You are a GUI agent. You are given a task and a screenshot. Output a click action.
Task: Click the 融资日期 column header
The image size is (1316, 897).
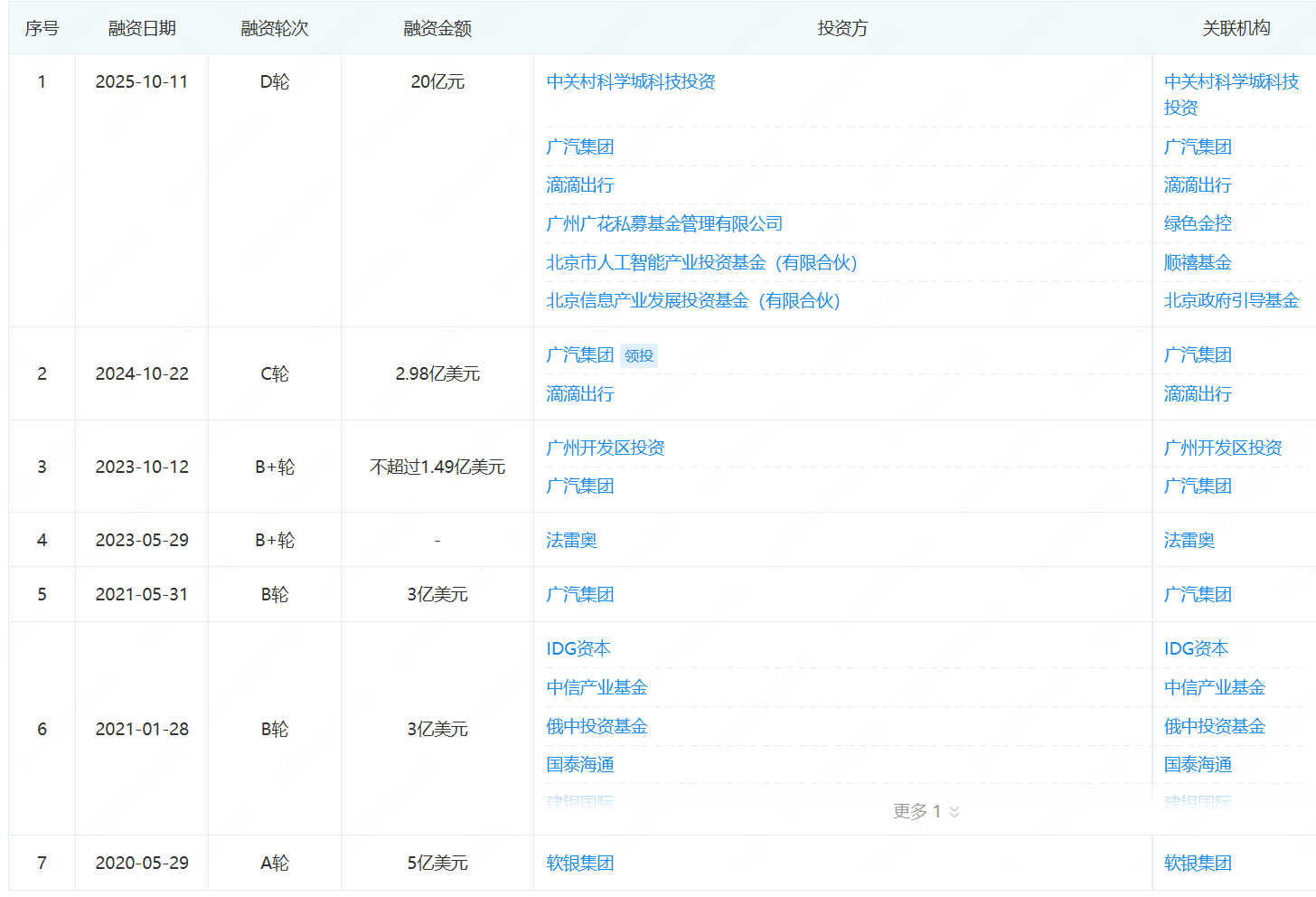(x=142, y=29)
